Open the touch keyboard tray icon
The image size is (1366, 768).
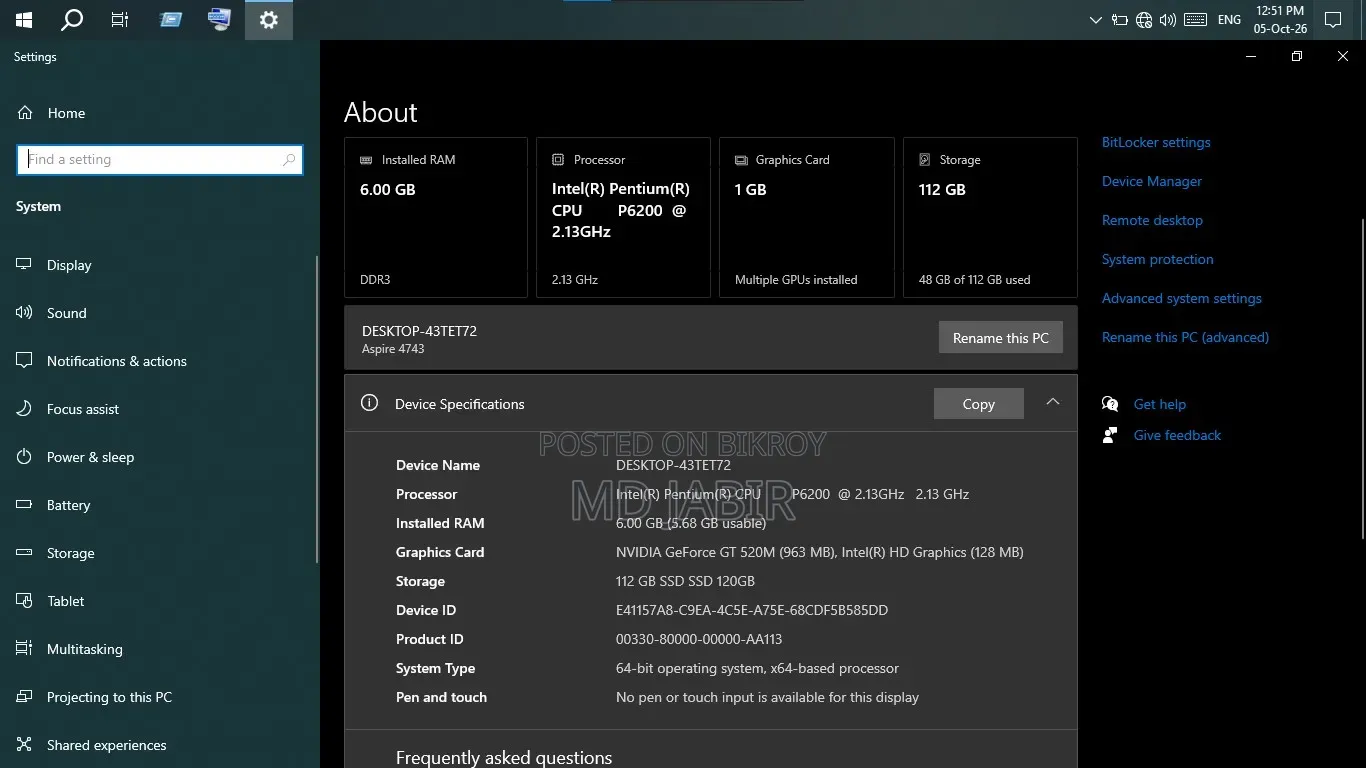tap(1195, 20)
